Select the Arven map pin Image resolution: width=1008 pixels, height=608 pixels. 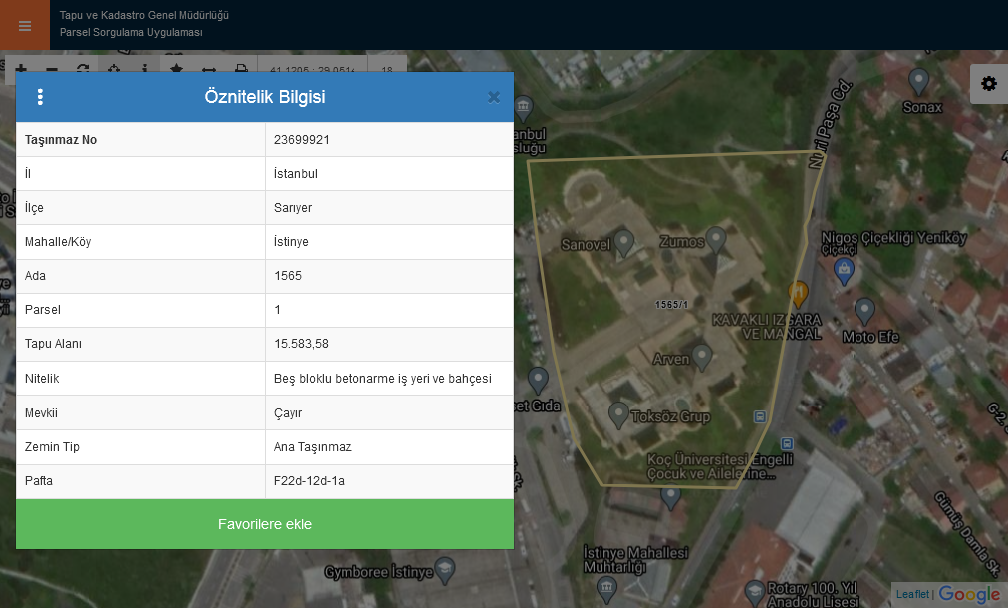click(x=702, y=356)
